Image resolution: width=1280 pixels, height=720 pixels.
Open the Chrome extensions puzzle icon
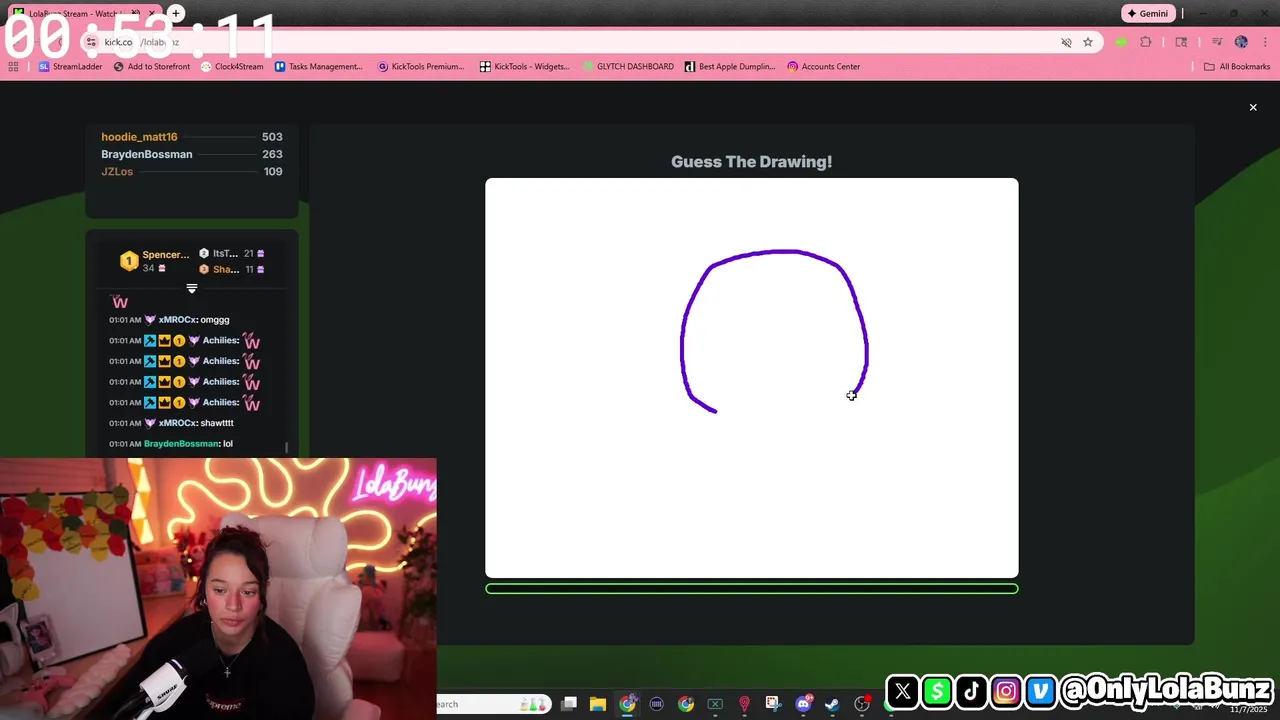1146,42
